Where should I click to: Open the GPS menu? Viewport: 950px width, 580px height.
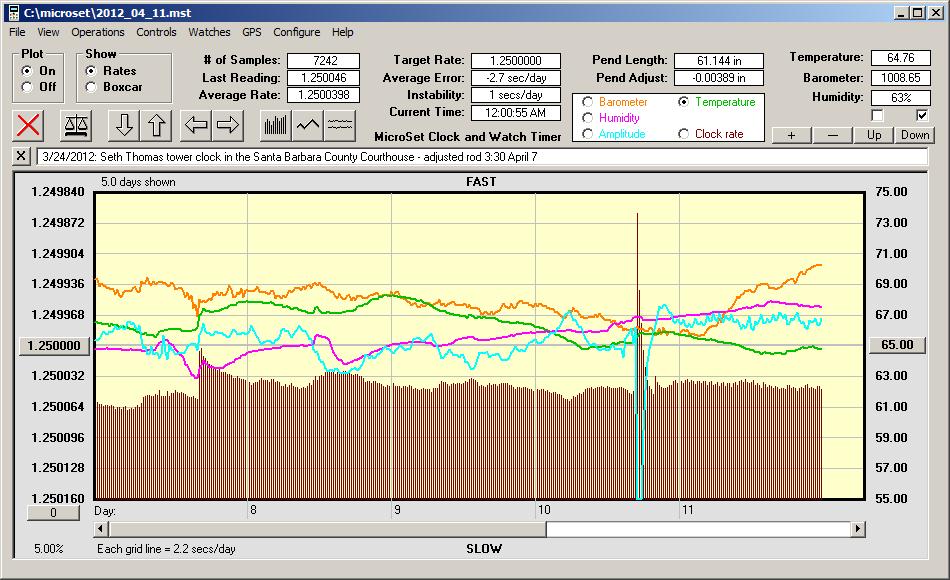click(x=251, y=32)
